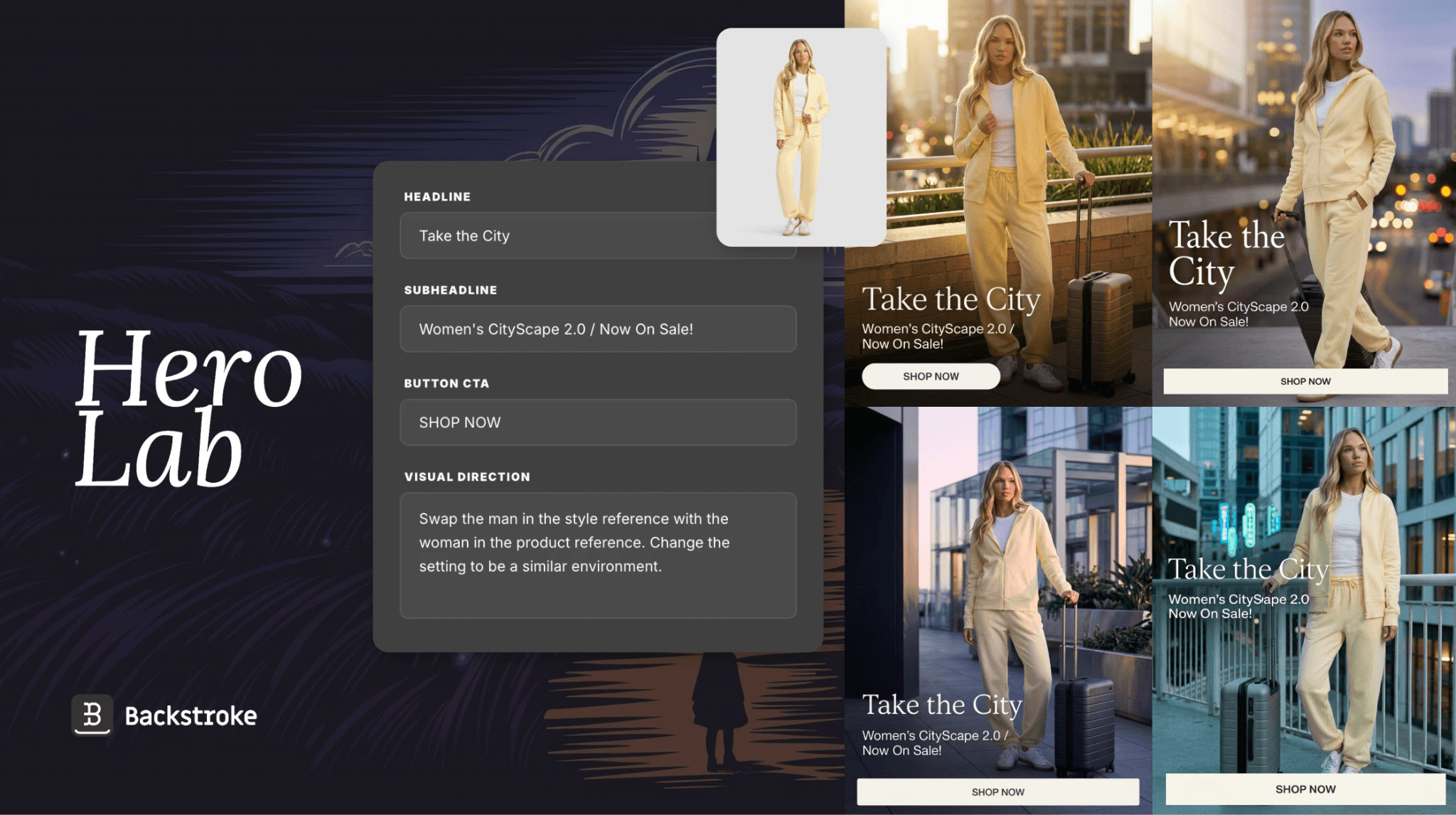Click the Hero Lab title text

click(x=188, y=409)
